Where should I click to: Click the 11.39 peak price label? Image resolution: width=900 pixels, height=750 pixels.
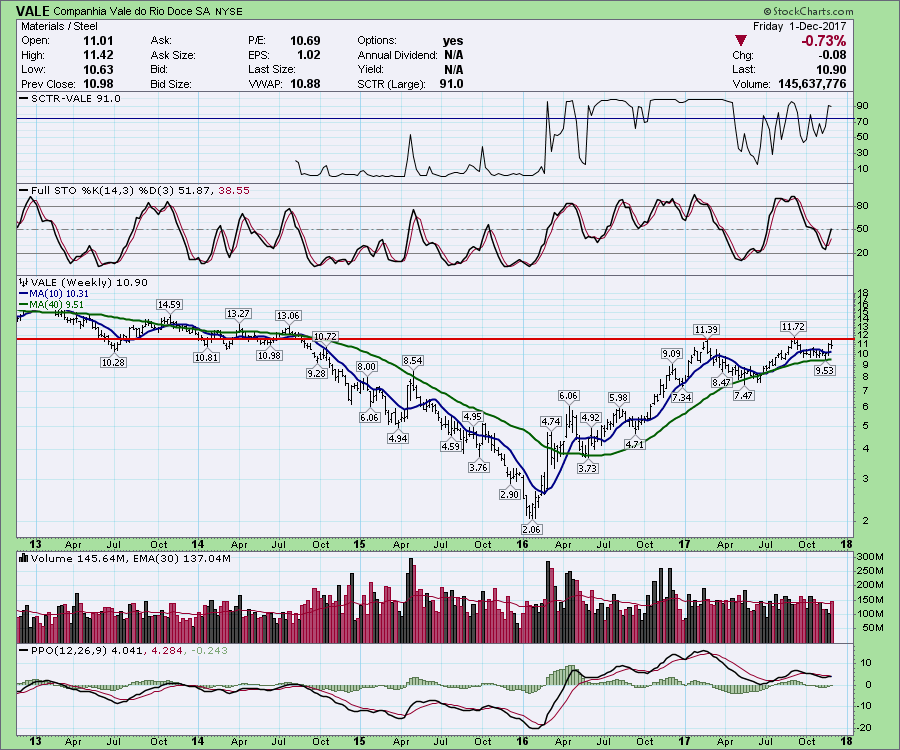(706, 329)
